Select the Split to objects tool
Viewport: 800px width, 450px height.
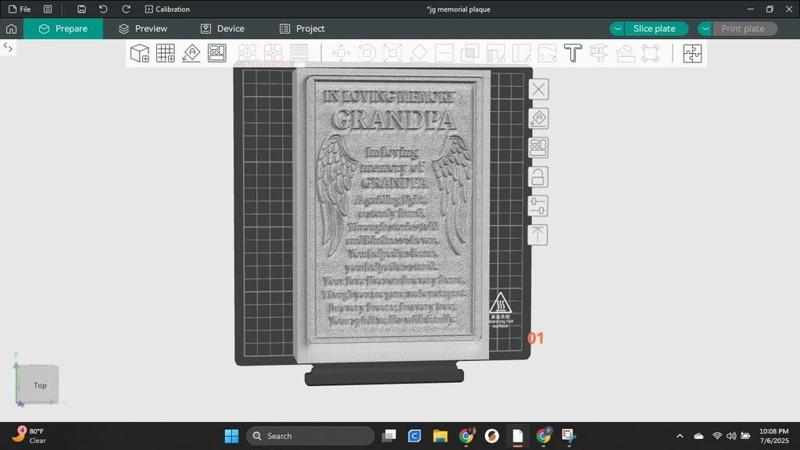[247, 53]
